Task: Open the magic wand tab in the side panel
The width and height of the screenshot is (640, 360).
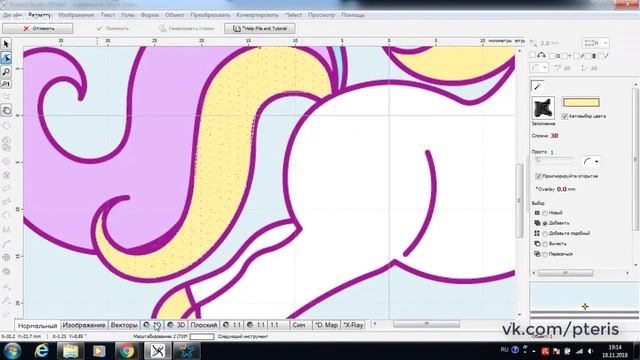Action: click(537, 86)
